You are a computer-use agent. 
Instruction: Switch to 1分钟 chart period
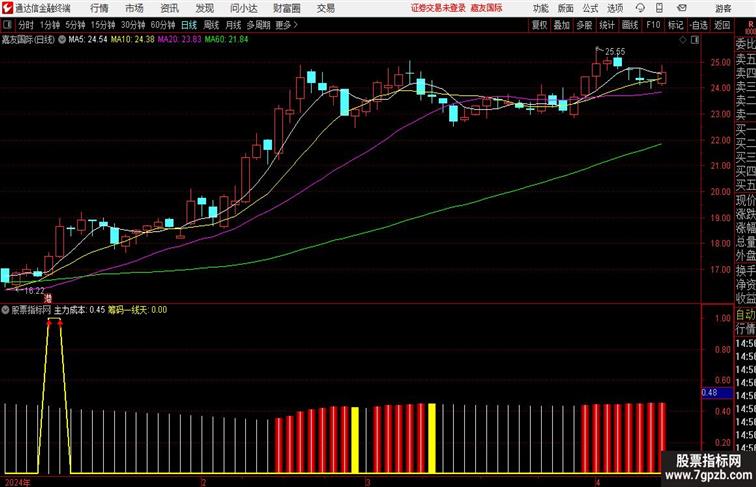click(50, 25)
